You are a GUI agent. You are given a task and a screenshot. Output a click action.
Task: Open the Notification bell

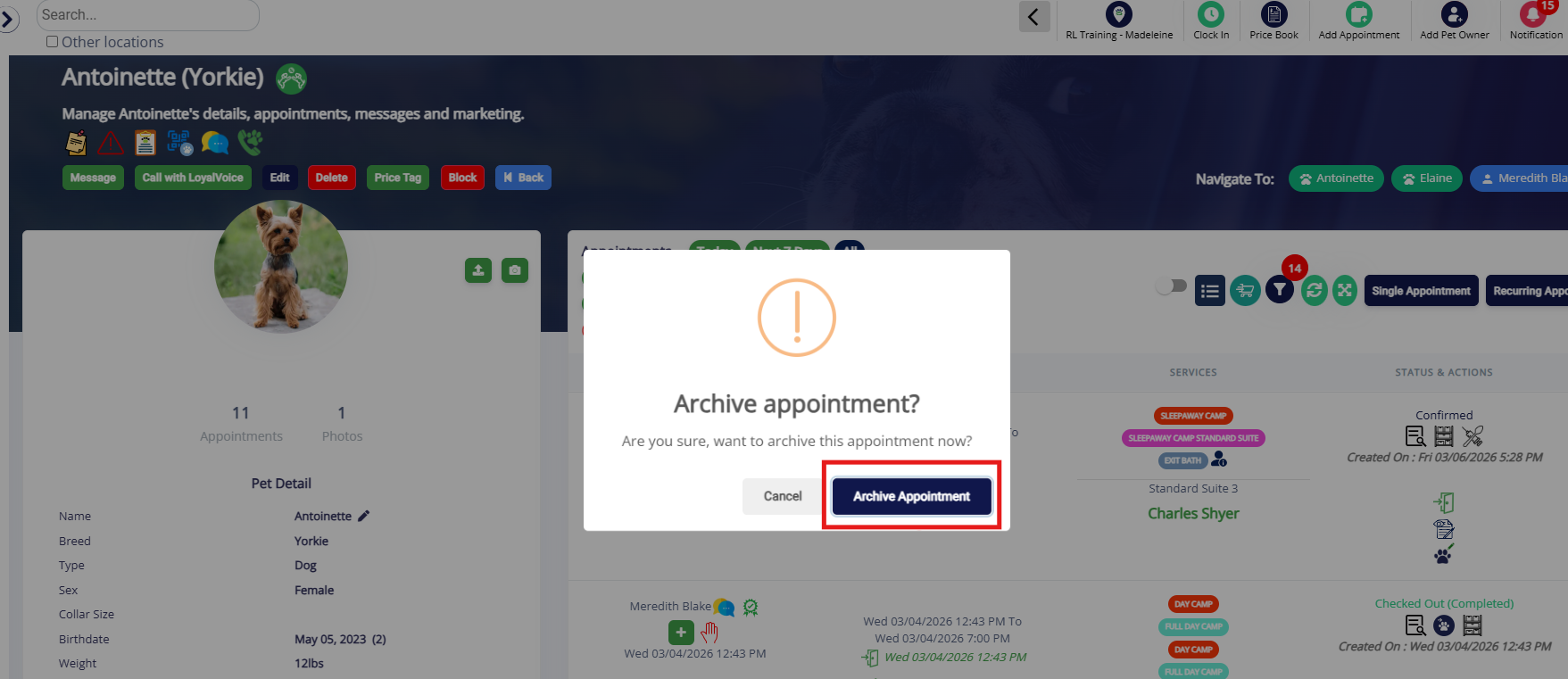click(1535, 14)
